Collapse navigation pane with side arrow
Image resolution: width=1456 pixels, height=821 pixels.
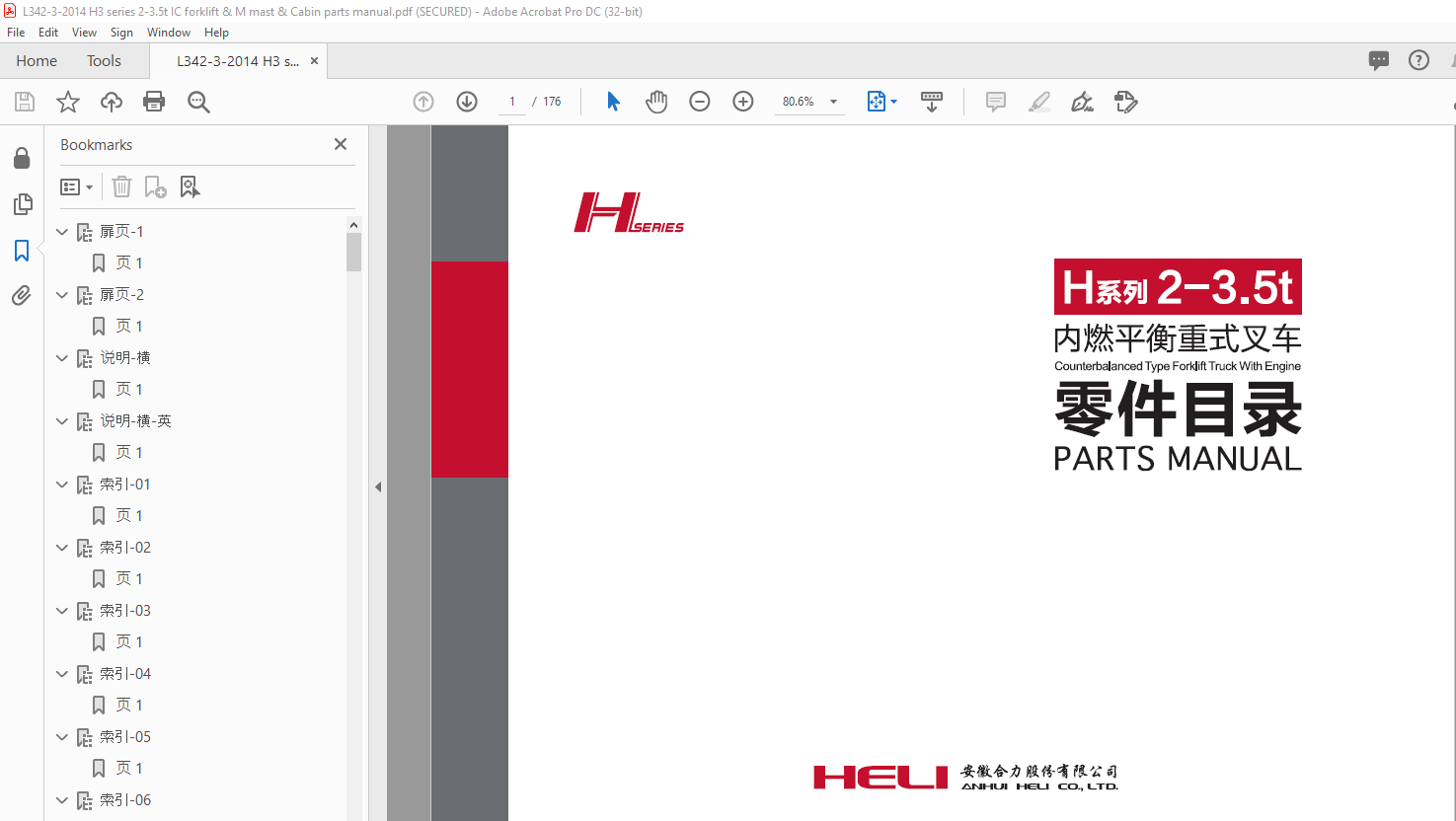point(378,486)
